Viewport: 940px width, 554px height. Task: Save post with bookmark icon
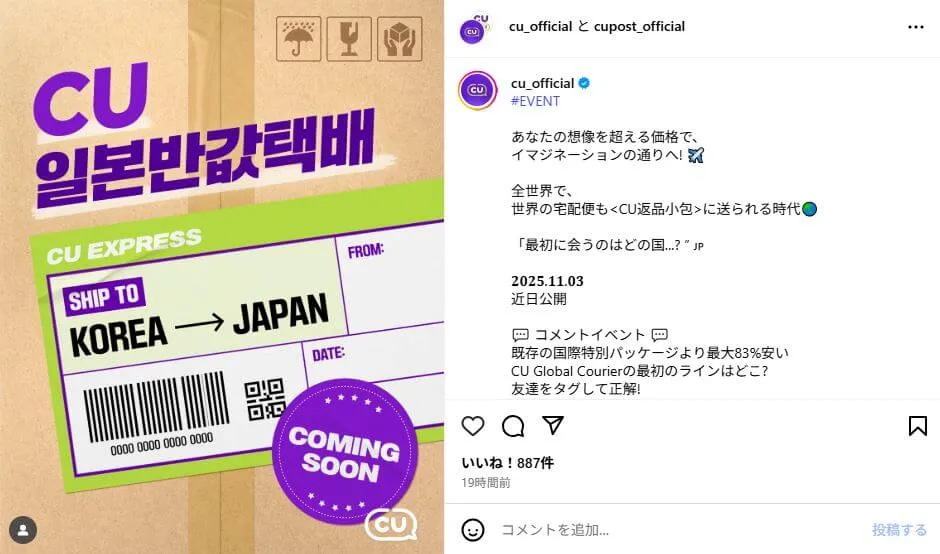[917, 426]
